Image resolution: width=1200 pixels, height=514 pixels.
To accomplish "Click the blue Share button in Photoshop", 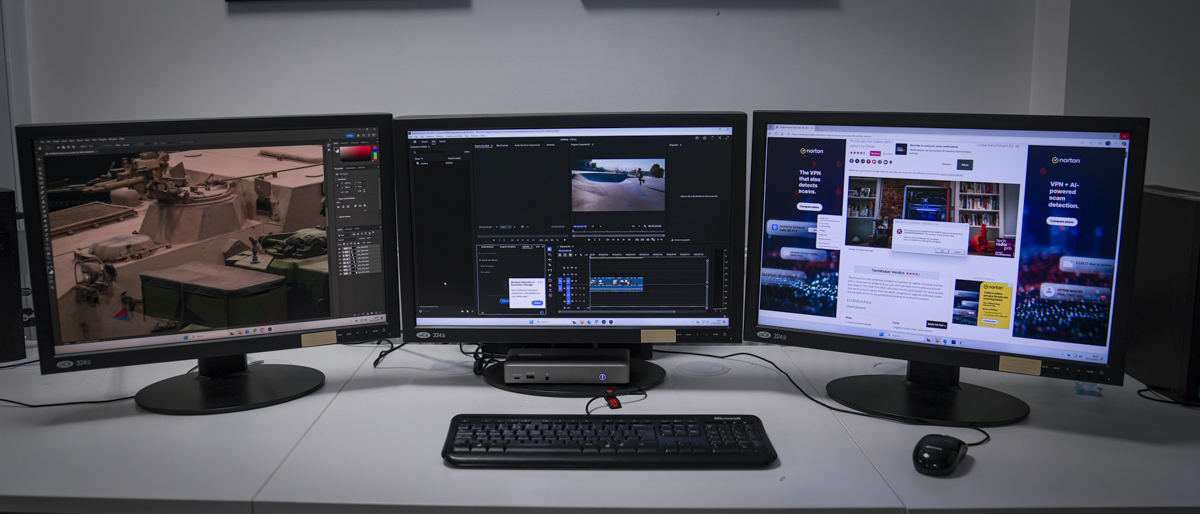I will point(350,135).
